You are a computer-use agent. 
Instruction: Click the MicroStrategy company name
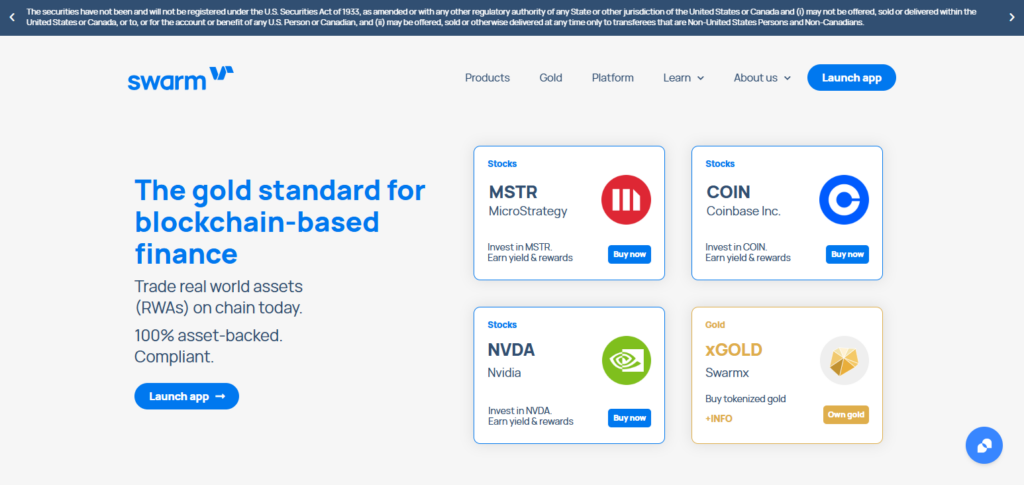coord(528,211)
